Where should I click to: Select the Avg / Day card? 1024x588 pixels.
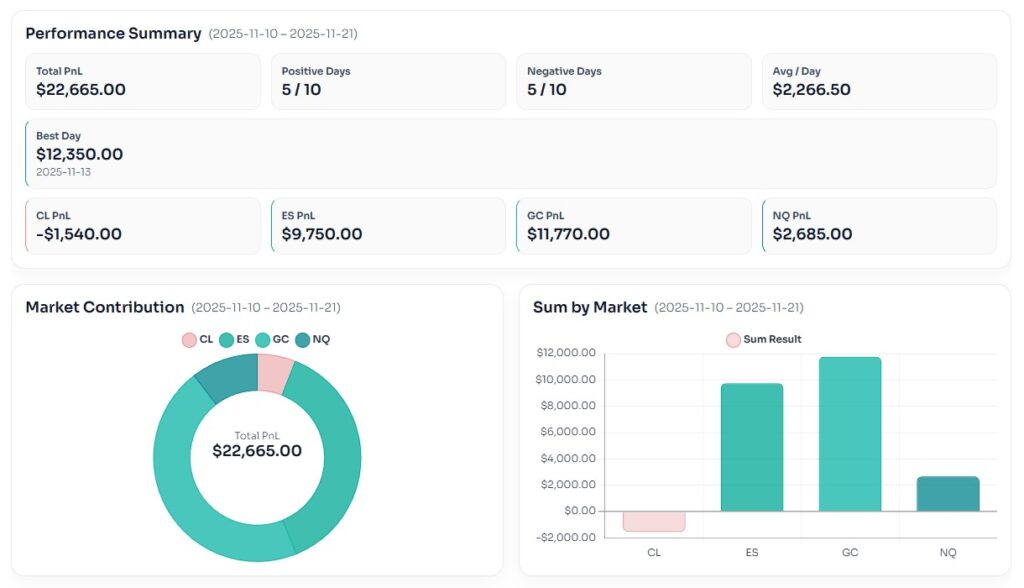879,81
